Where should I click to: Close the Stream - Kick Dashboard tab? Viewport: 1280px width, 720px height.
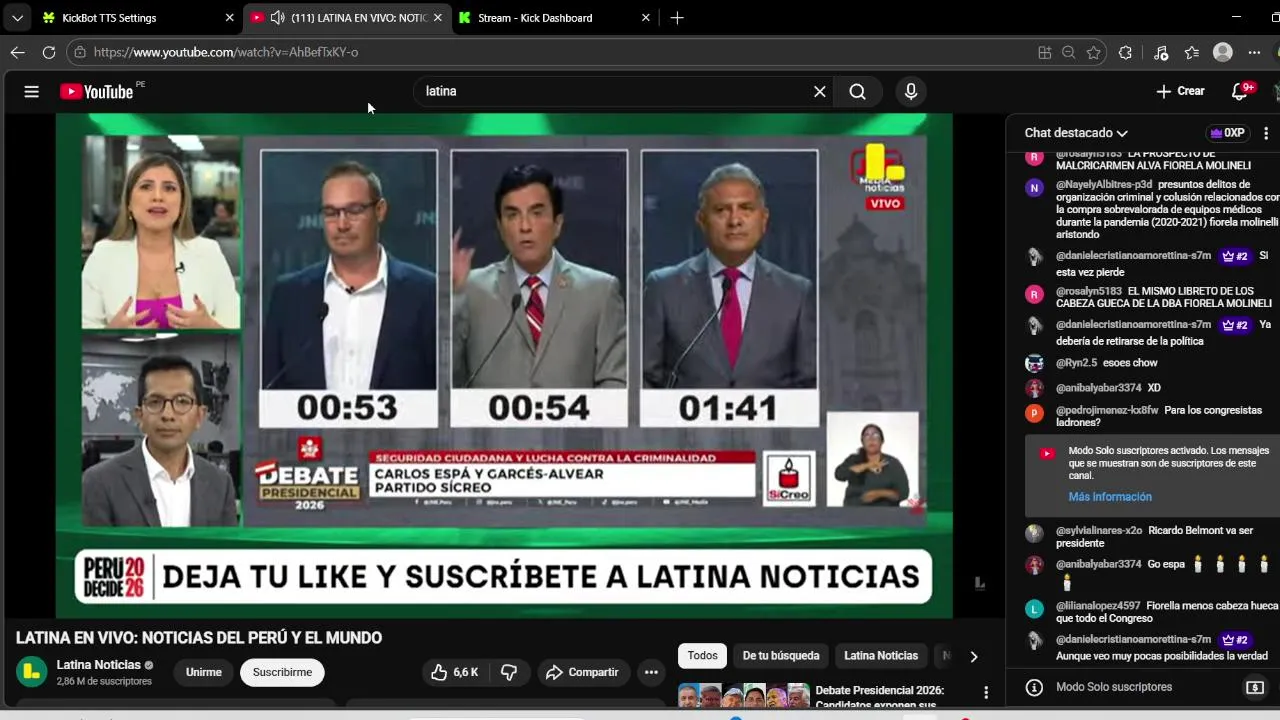click(x=645, y=17)
